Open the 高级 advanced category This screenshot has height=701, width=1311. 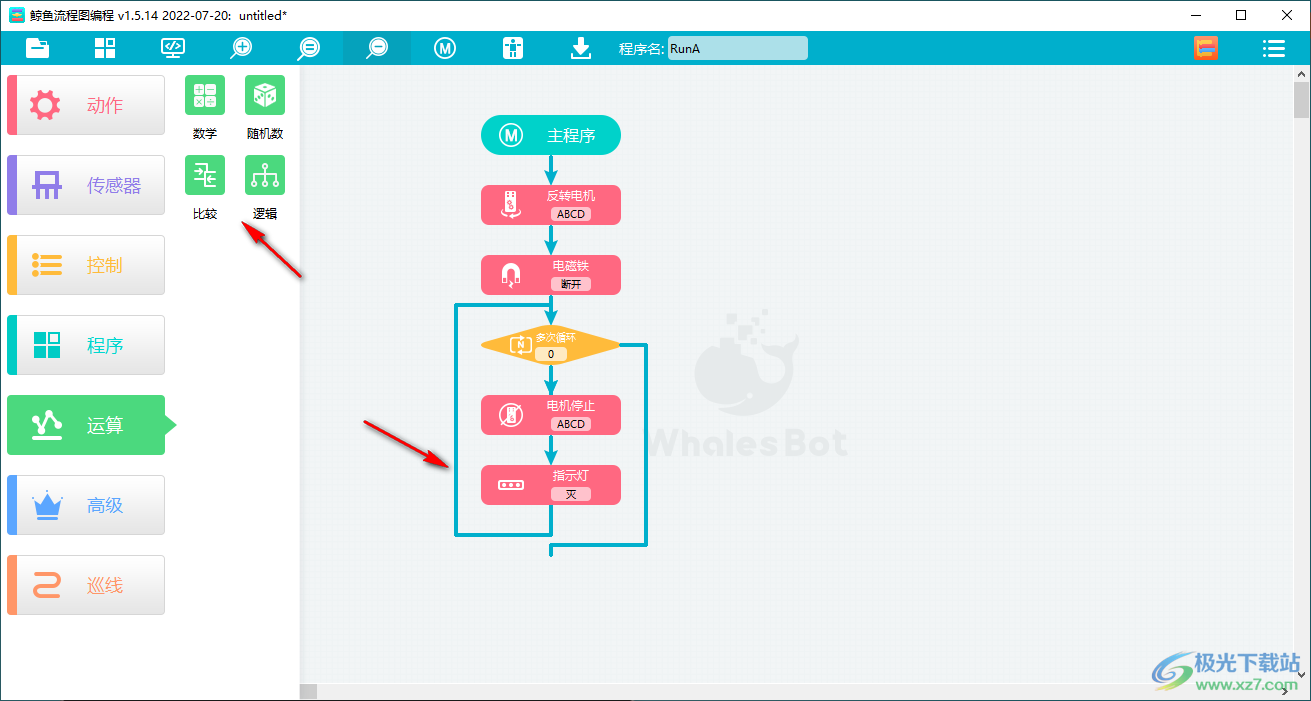tap(86, 505)
